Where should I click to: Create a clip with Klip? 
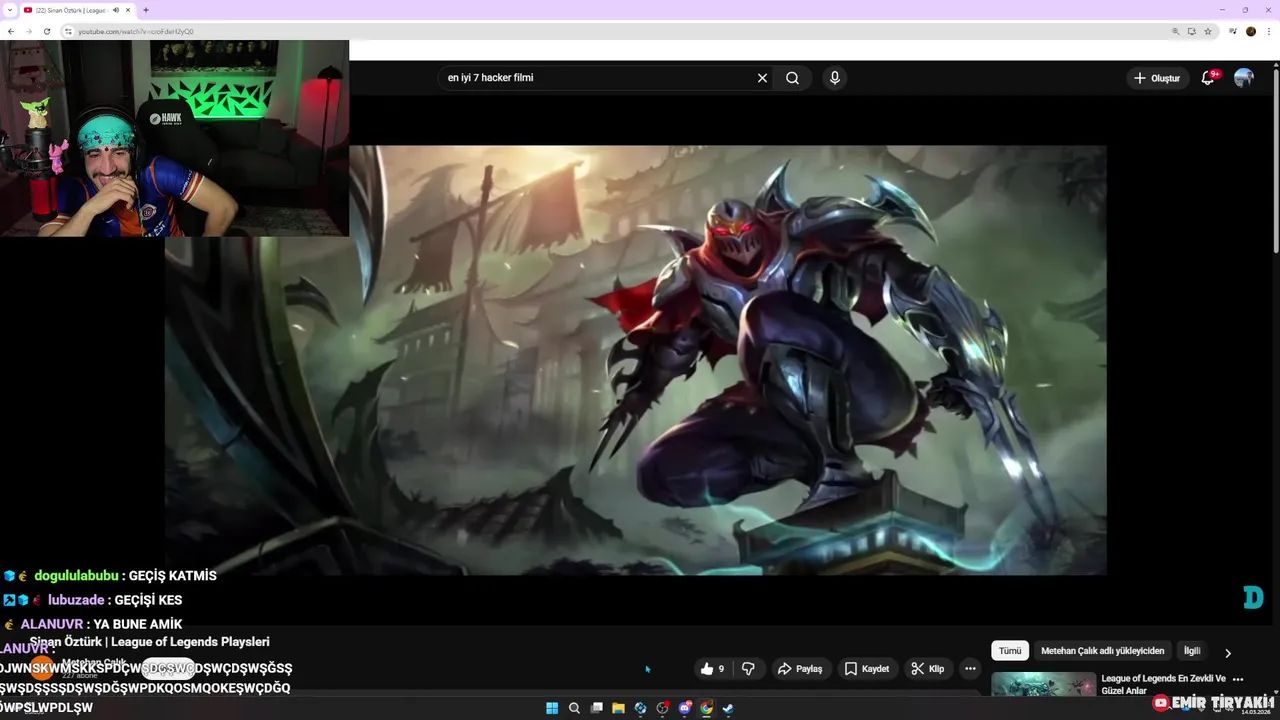[x=928, y=669]
